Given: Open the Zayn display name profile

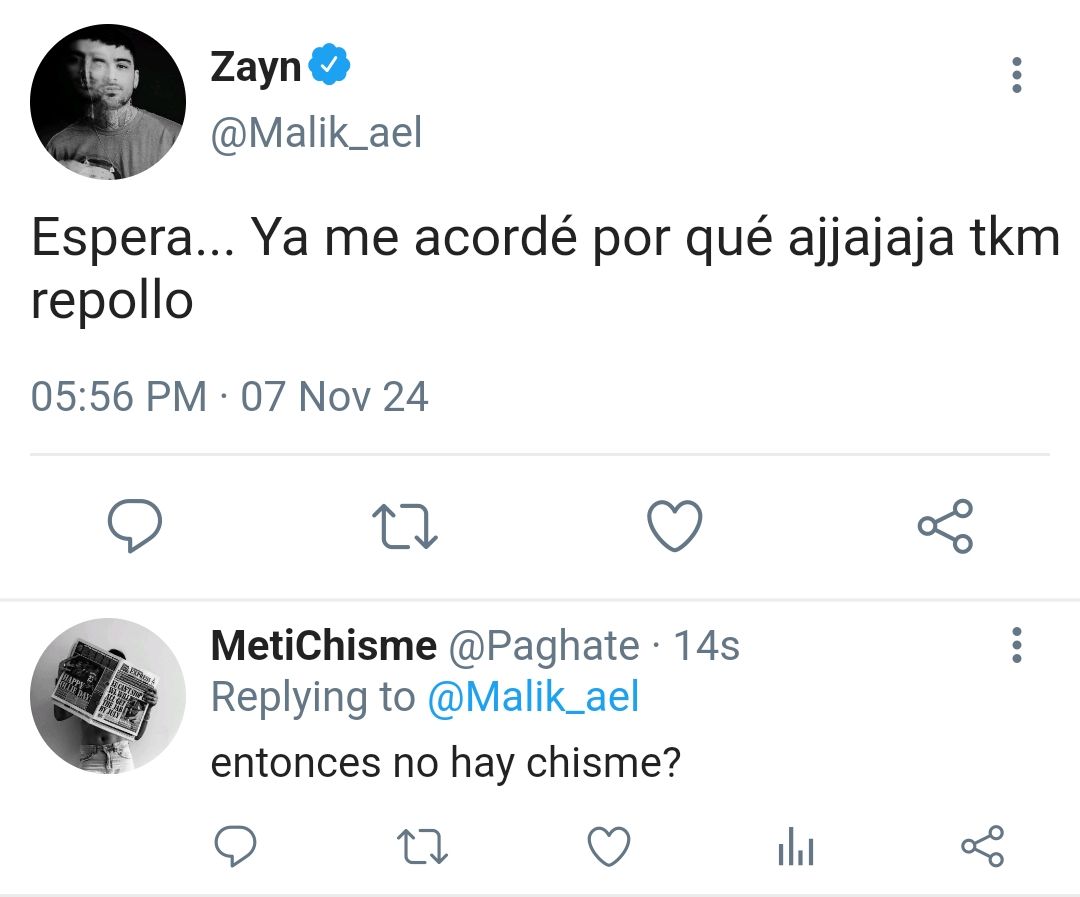Looking at the screenshot, I should [256, 68].
